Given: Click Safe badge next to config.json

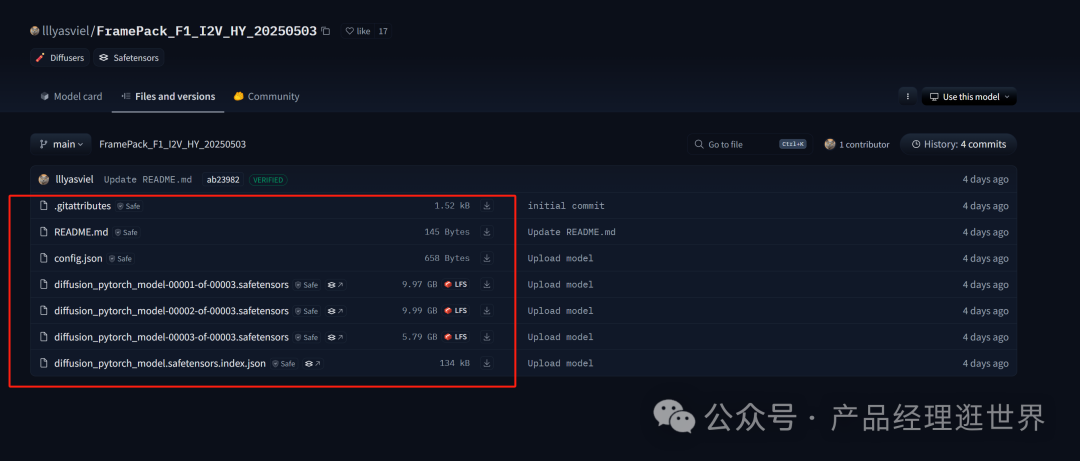Looking at the screenshot, I should 121,258.
